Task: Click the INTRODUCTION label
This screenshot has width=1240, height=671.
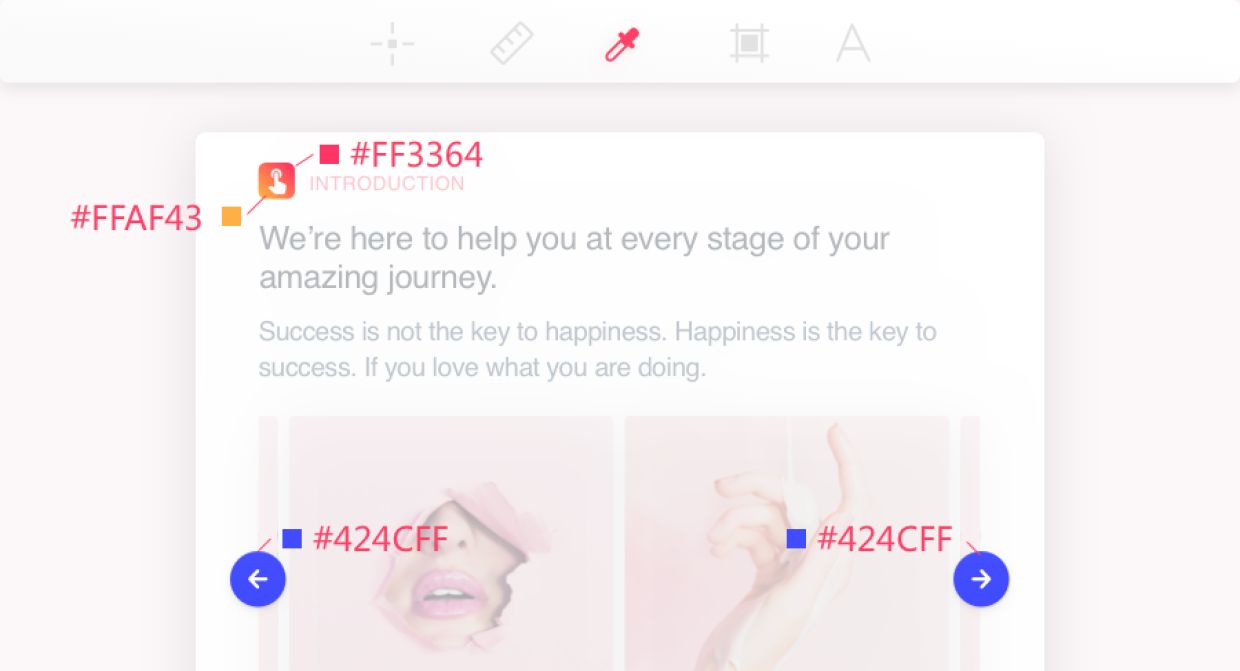Action: tap(387, 184)
